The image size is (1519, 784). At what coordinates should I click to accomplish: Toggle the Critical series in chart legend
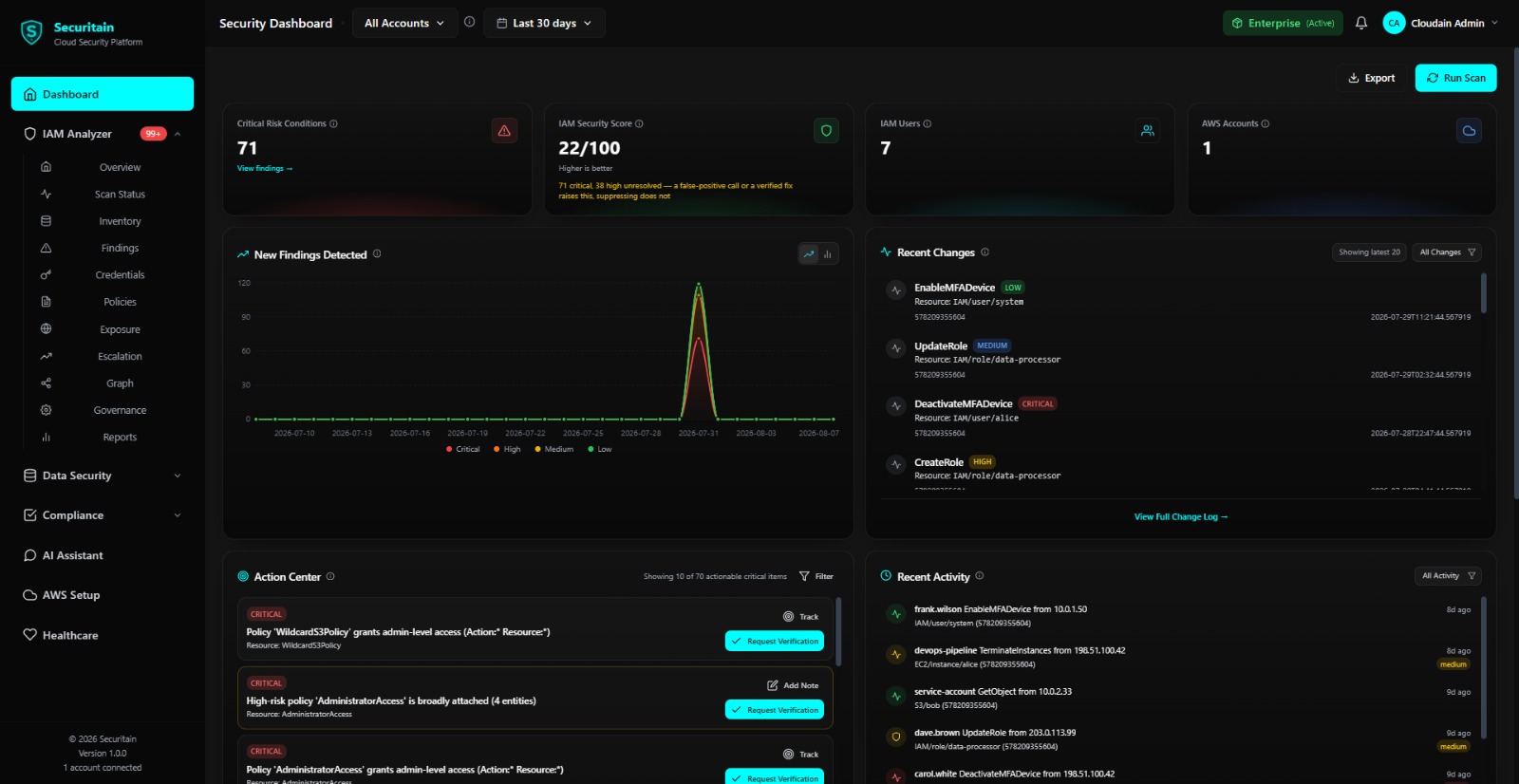(x=463, y=449)
